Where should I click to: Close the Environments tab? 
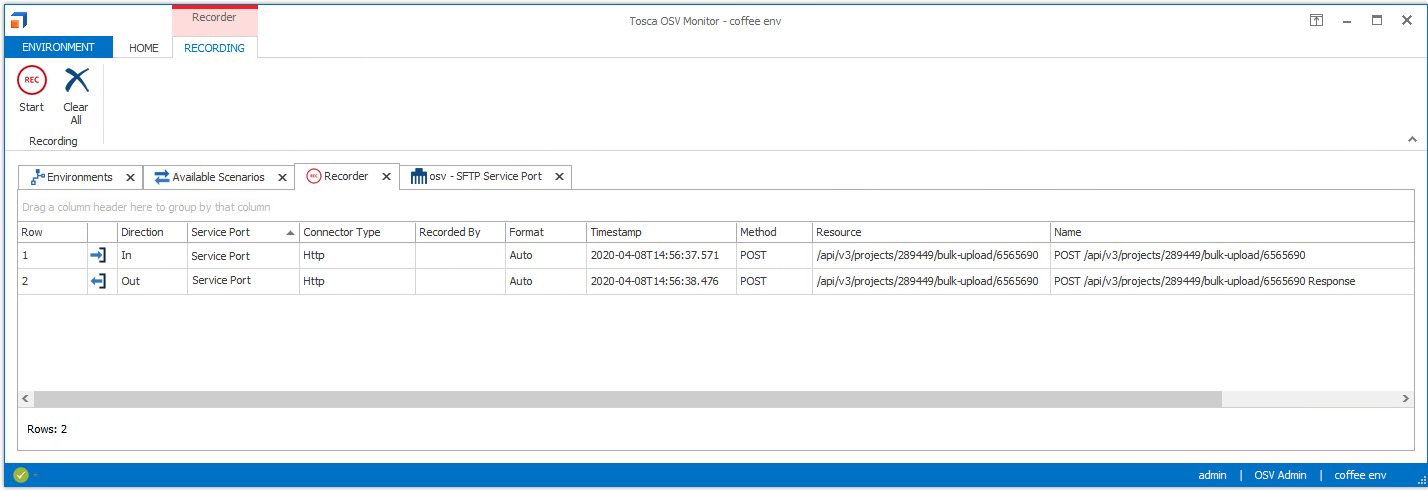[x=130, y=177]
